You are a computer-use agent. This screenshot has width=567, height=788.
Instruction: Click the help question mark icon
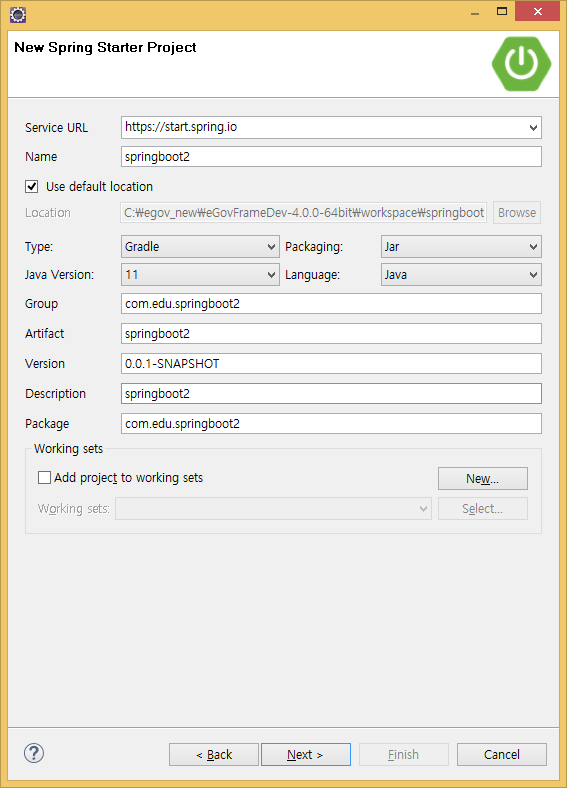point(34,753)
